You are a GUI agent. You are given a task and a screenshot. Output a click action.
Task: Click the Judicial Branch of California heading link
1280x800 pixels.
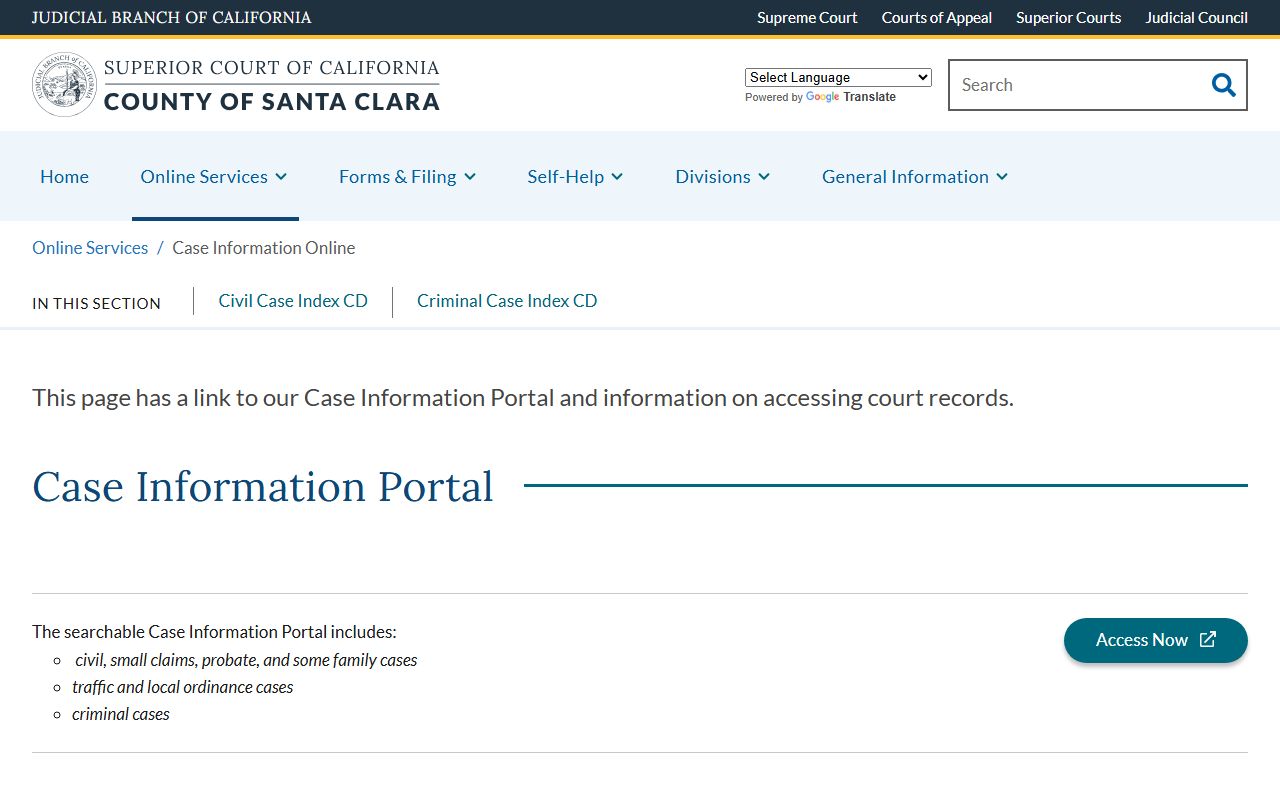(x=172, y=18)
